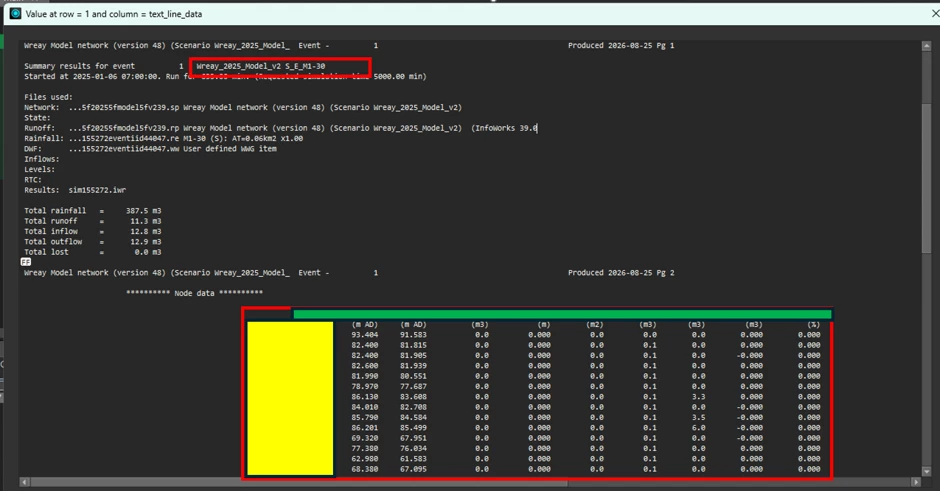The height and width of the screenshot is (491, 940).
Task: Click the 'Summary results for event' line
Action: click(x=174, y=66)
